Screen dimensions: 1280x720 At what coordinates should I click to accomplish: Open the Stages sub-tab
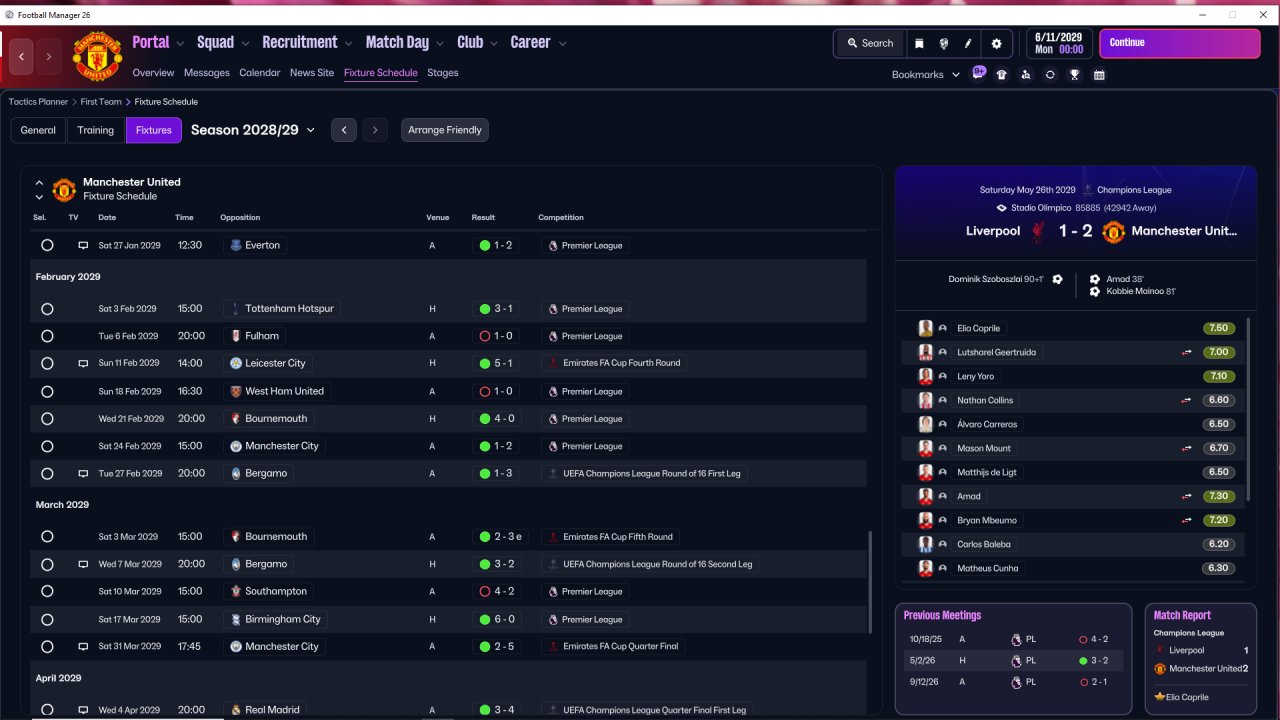click(443, 73)
